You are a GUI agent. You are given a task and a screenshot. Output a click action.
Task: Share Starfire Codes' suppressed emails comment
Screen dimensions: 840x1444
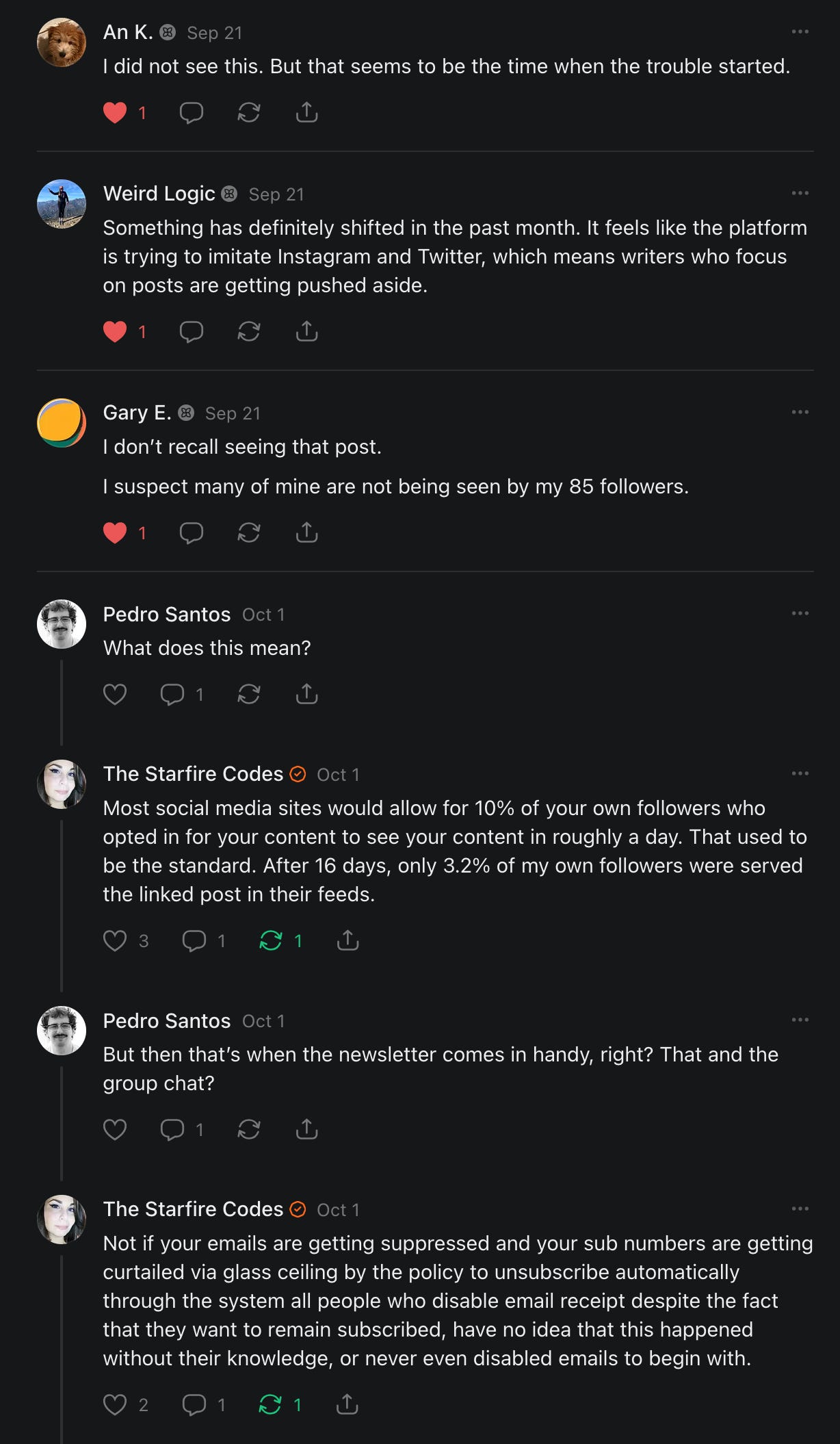pyautogui.click(x=347, y=1405)
